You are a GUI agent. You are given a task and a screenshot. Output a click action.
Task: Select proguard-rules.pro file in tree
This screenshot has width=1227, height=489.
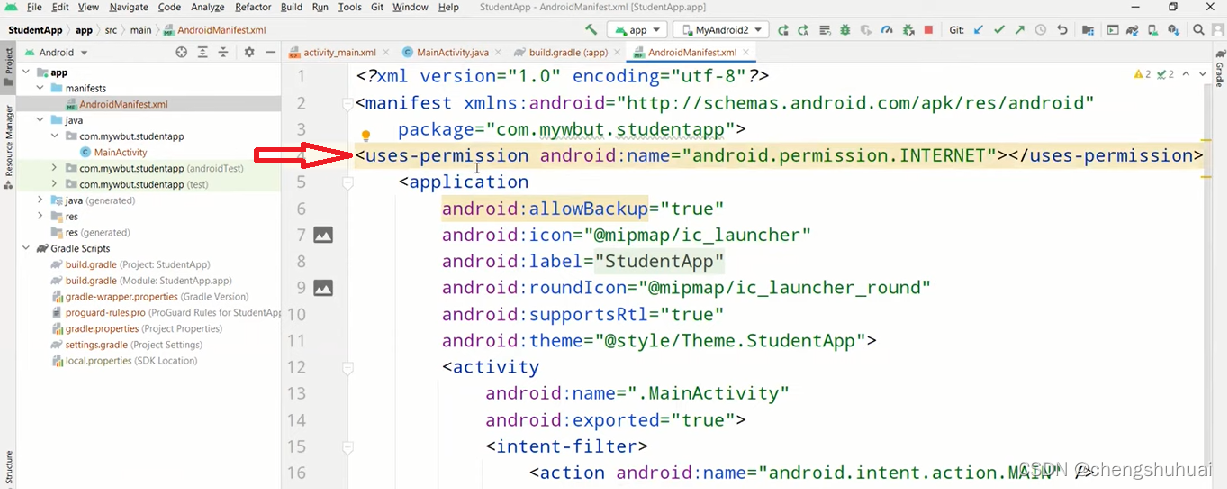(165, 312)
